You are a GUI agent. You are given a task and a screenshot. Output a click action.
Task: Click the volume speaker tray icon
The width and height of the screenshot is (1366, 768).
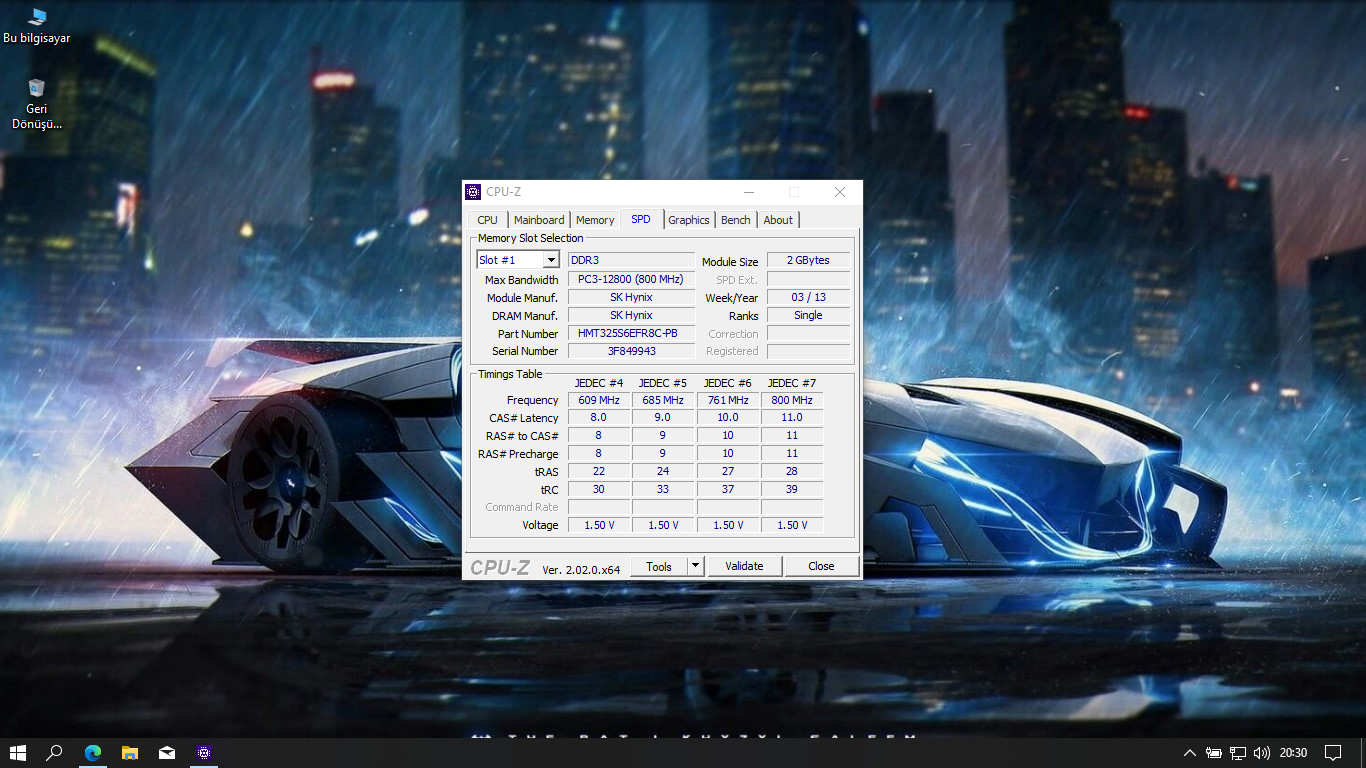[1262, 753]
